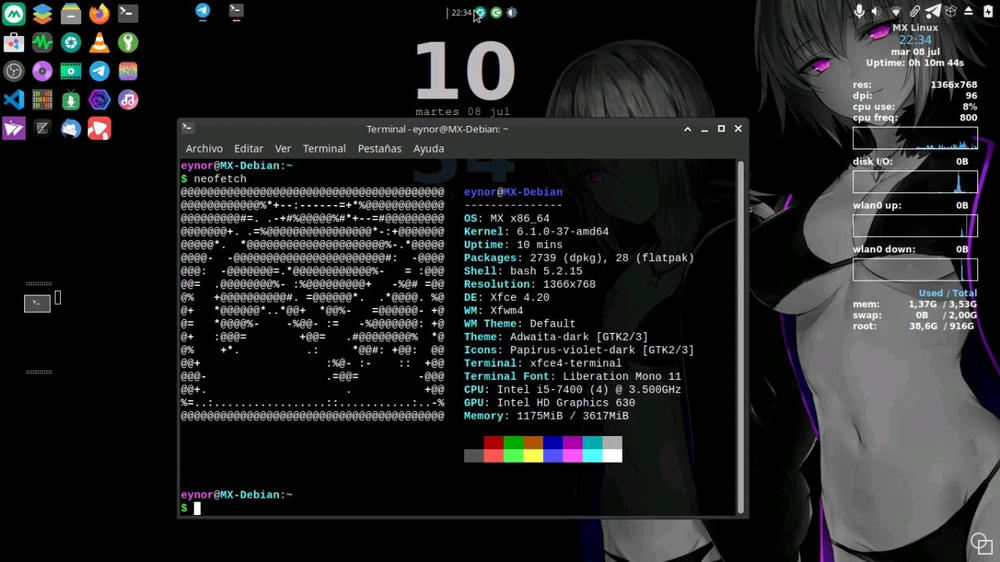Open the Thunderbird mail client
This screenshot has width=1000, height=562.
(x=71, y=129)
